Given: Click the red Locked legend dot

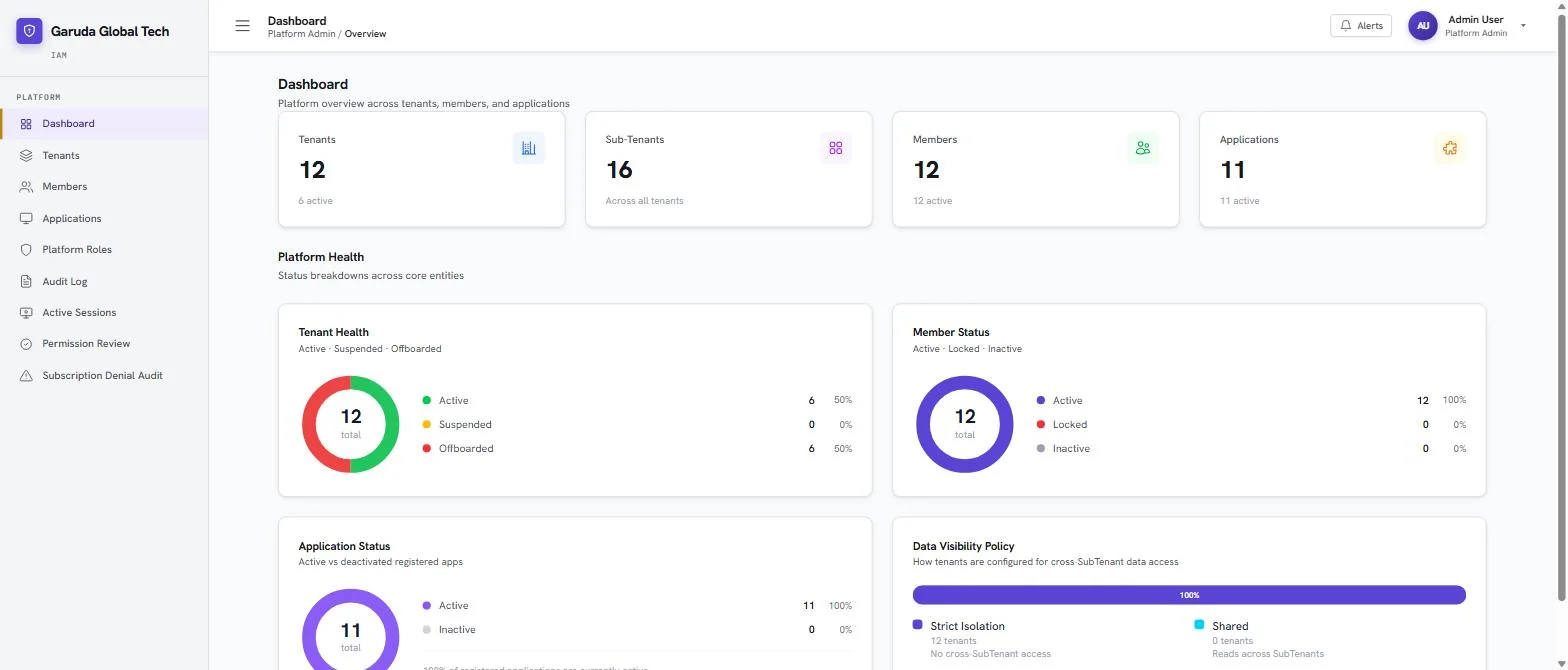Looking at the screenshot, I should point(1041,424).
